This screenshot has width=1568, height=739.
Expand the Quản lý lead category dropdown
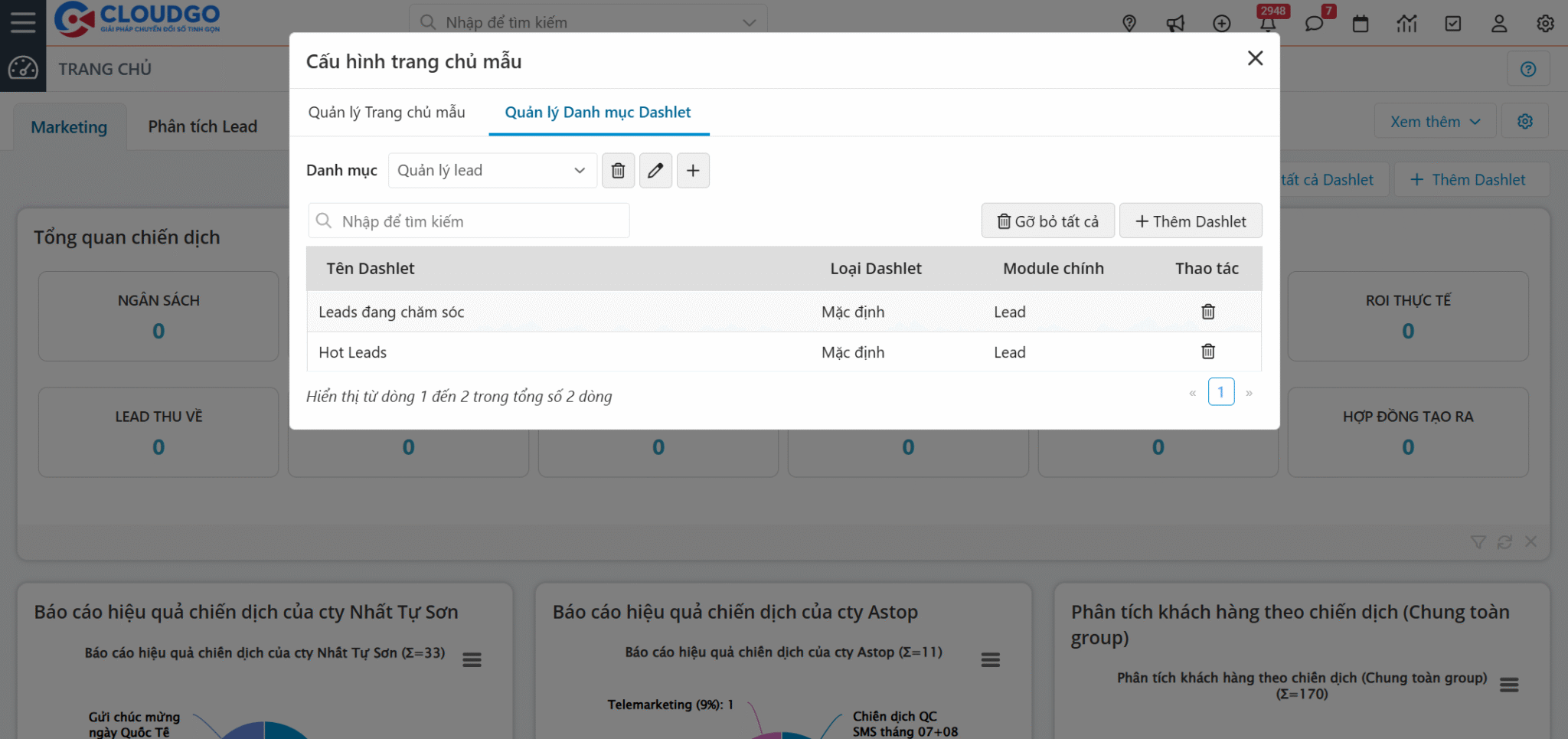[x=492, y=170]
